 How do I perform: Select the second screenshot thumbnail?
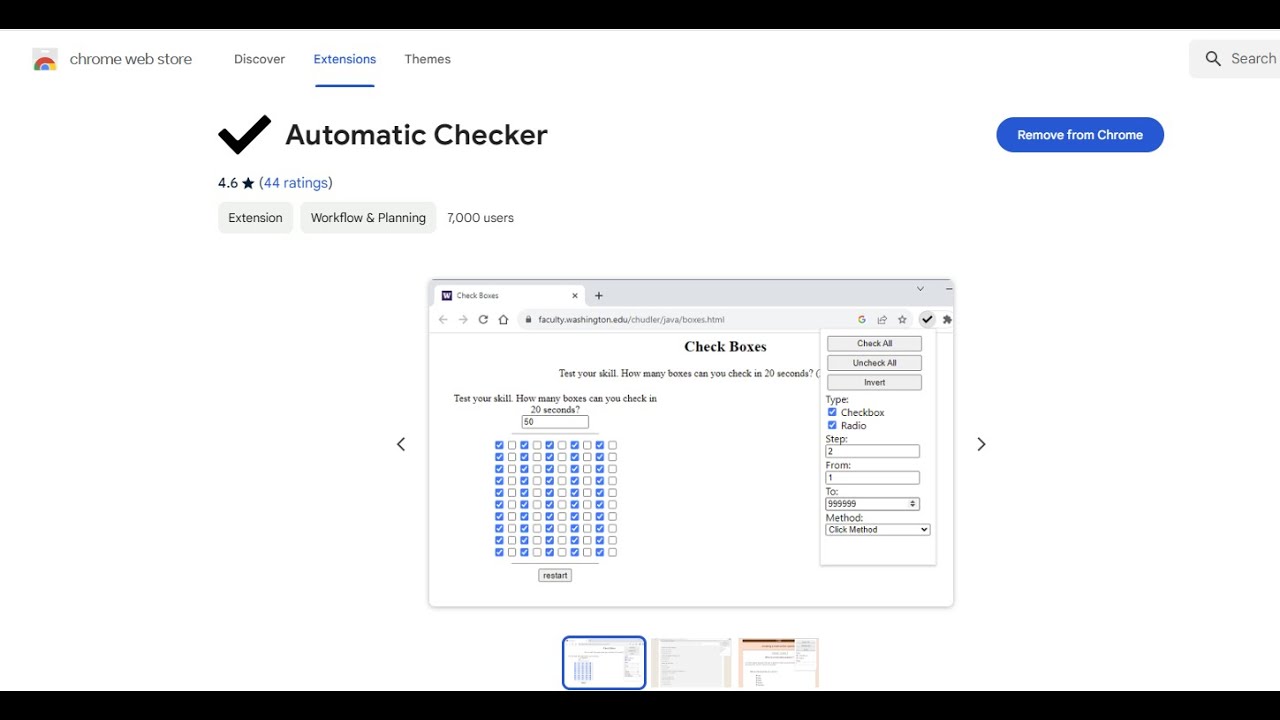coord(691,663)
